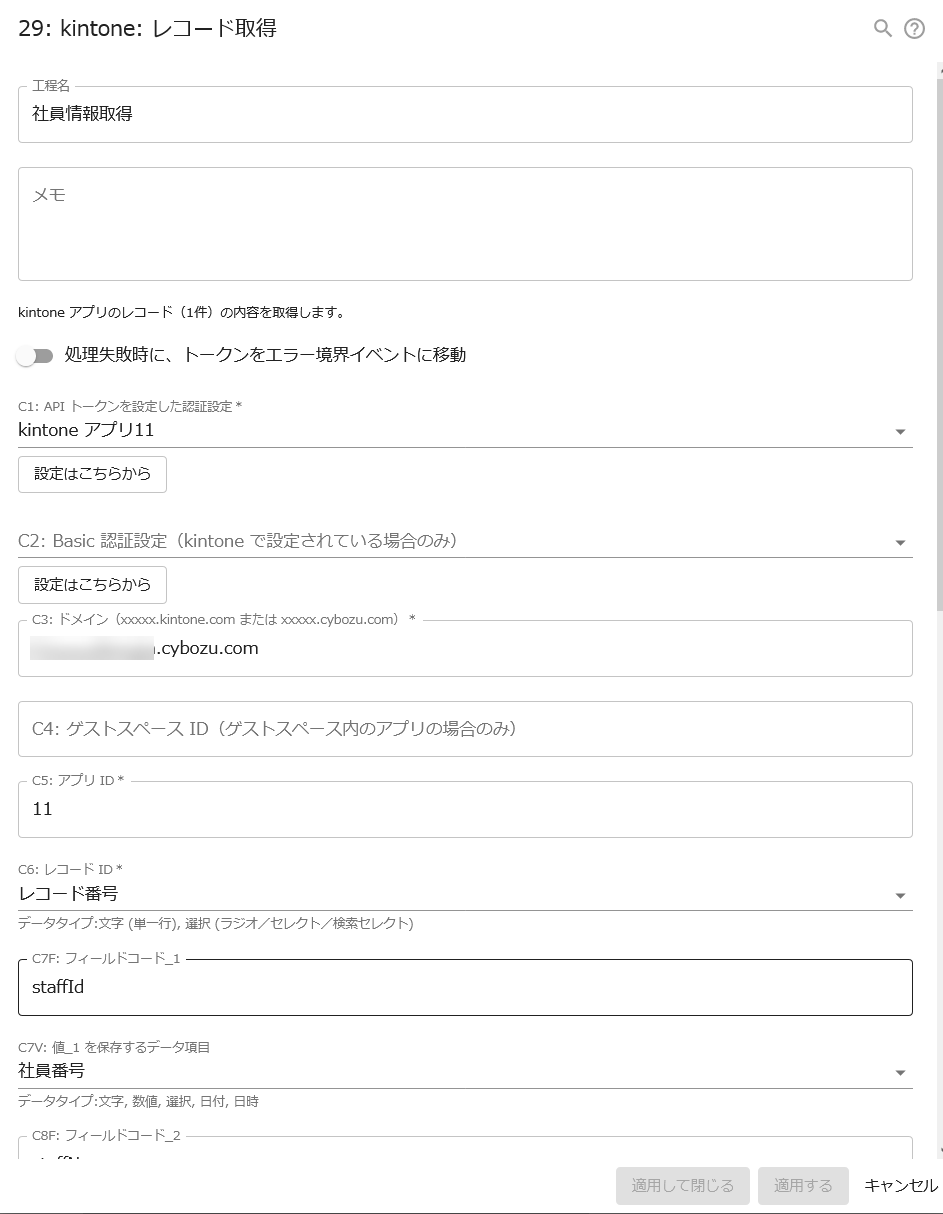Screen dimensions: 943x1214
Task: Open help via the question mark icon
Action: pyautogui.click(x=913, y=28)
